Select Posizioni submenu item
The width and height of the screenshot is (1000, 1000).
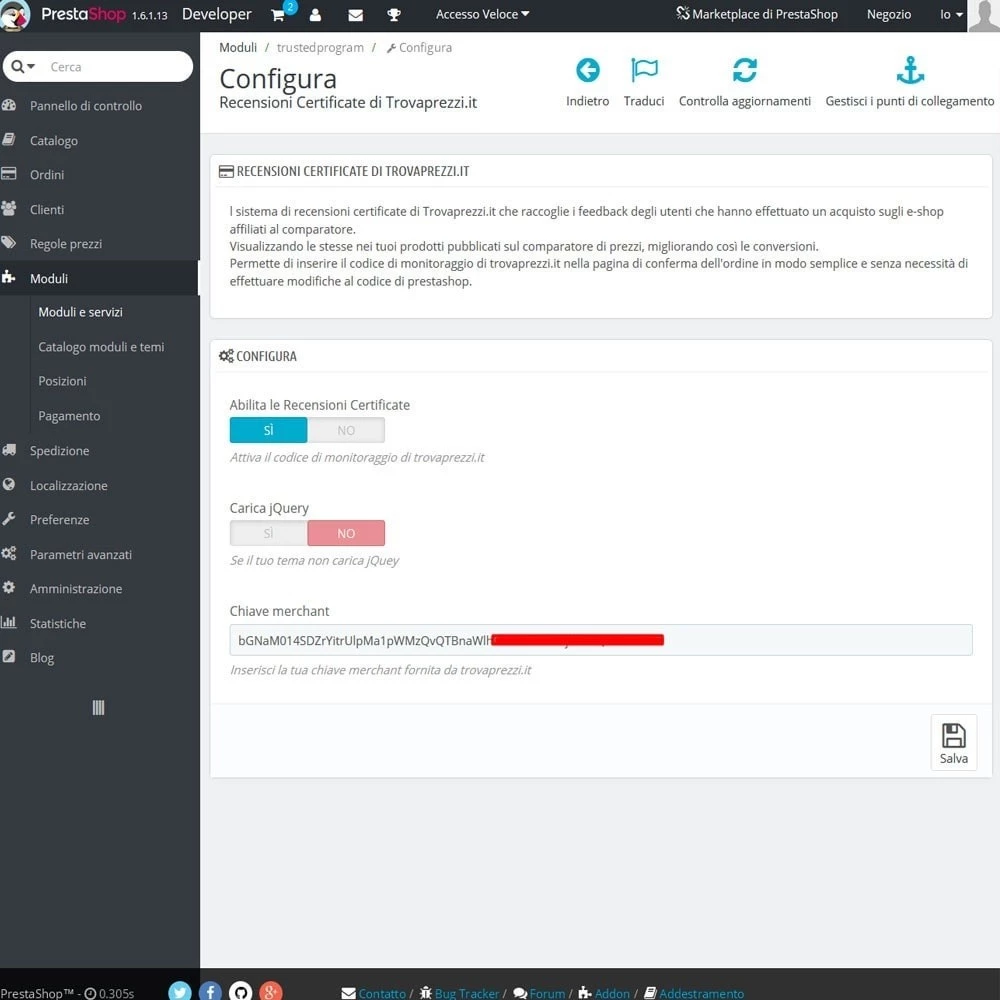pyautogui.click(x=62, y=381)
